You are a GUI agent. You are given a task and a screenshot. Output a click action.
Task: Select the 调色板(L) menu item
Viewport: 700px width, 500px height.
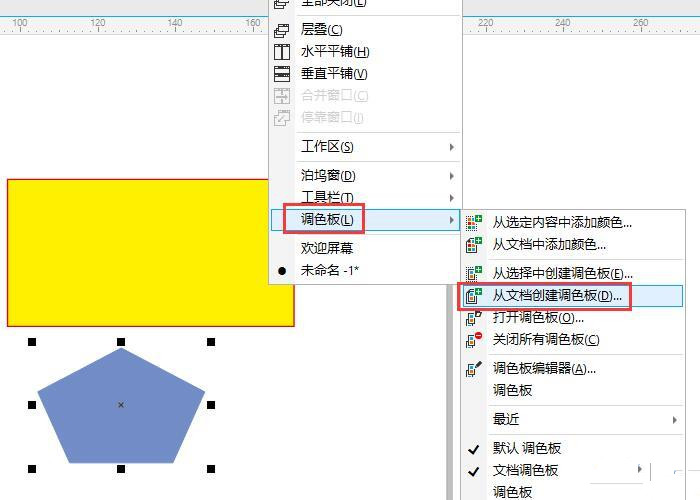tap(365, 220)
